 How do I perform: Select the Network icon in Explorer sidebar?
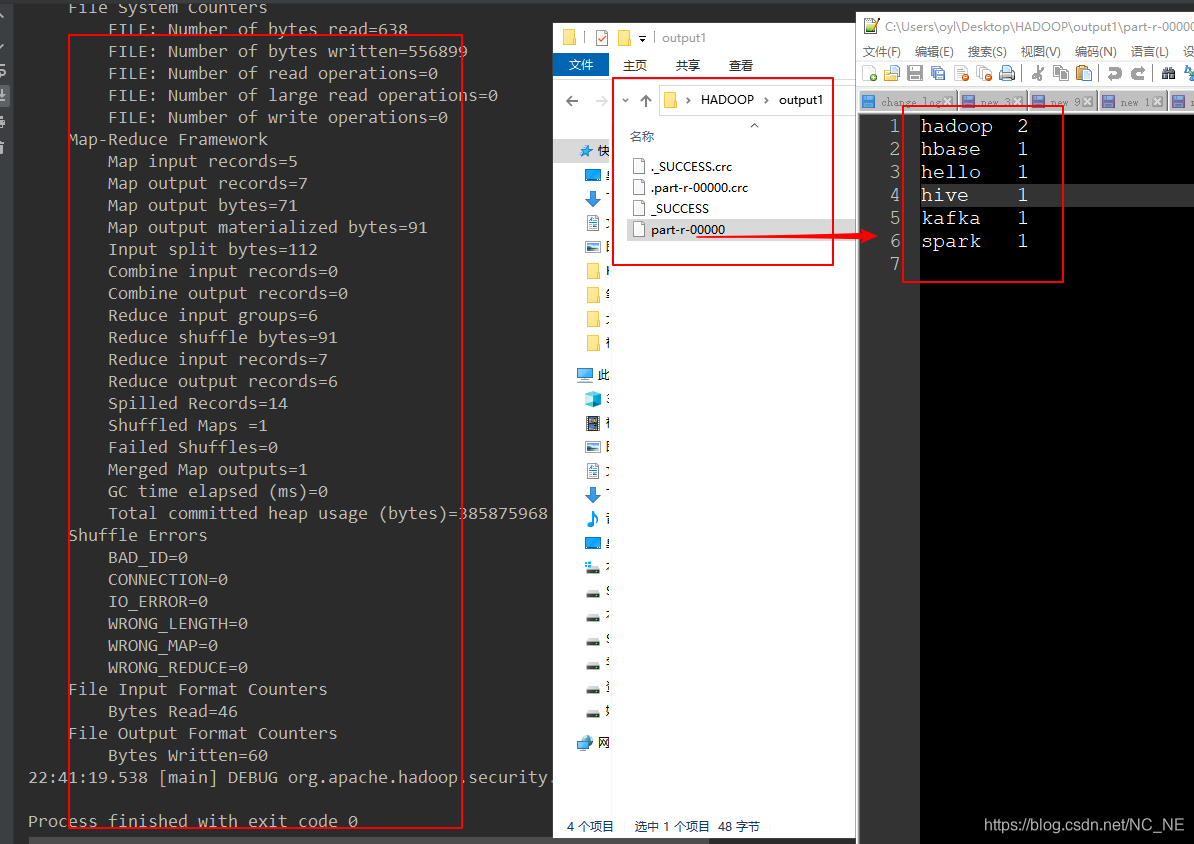[585, 743]
